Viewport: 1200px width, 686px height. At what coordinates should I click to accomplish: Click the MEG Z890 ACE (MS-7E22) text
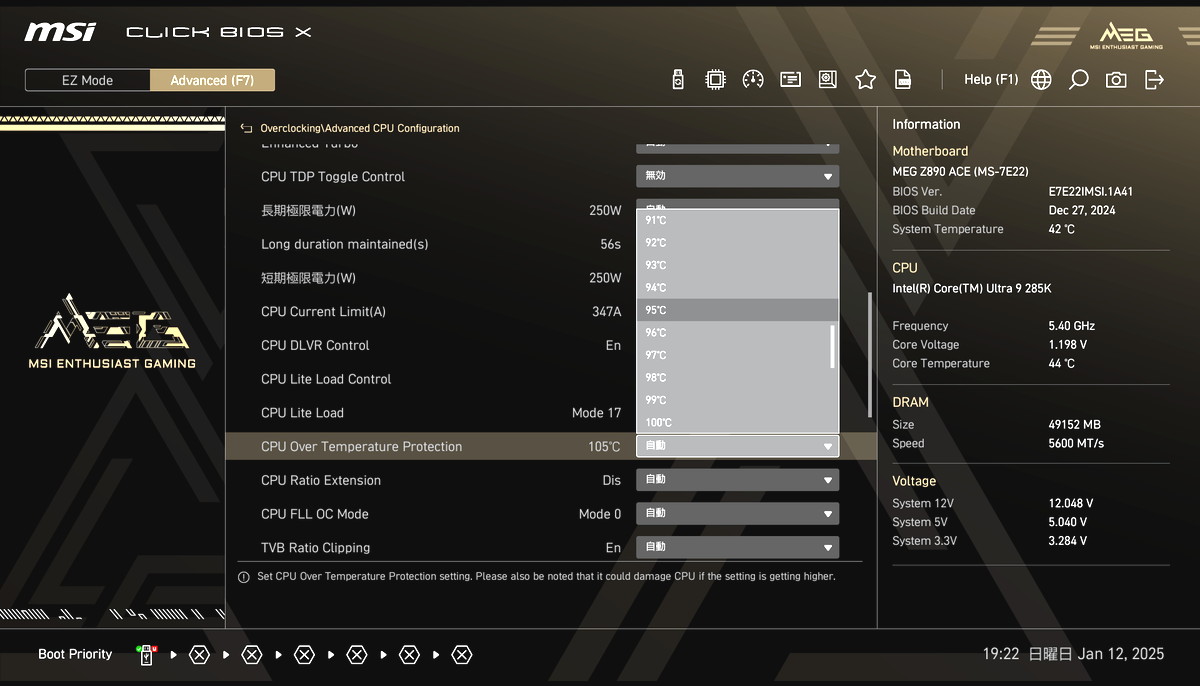point(960,171)
